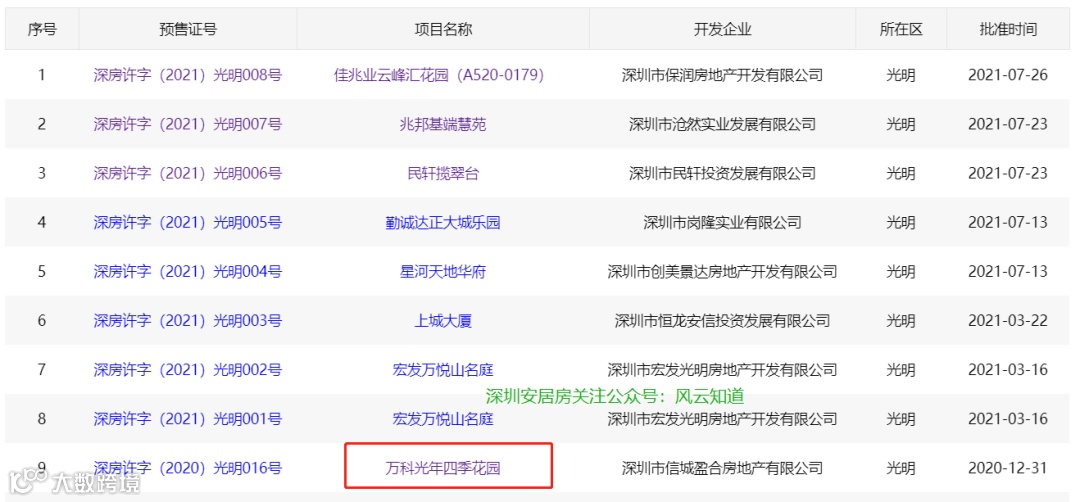Viewport: 1080px width, 502px height.
Task: Open project 上城大厦
Action: pos(443,321)
